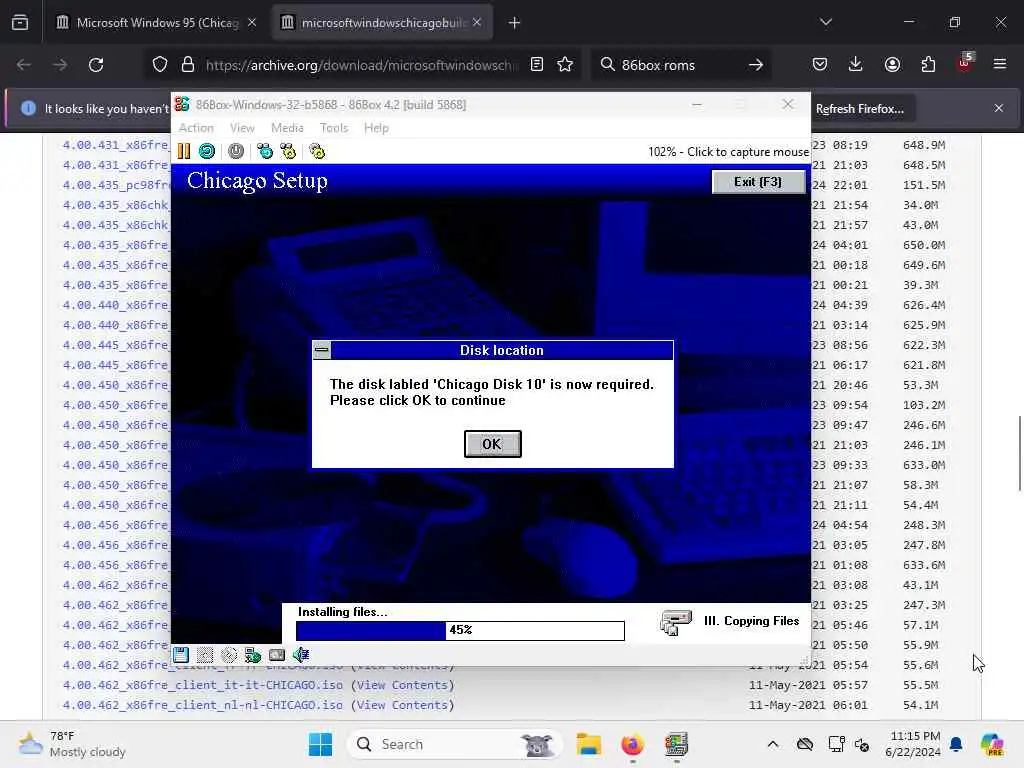The image size is (1024, 768).
Task: View Contents of the it-it-CHICAGO.iso
Action: pos(403,685)
